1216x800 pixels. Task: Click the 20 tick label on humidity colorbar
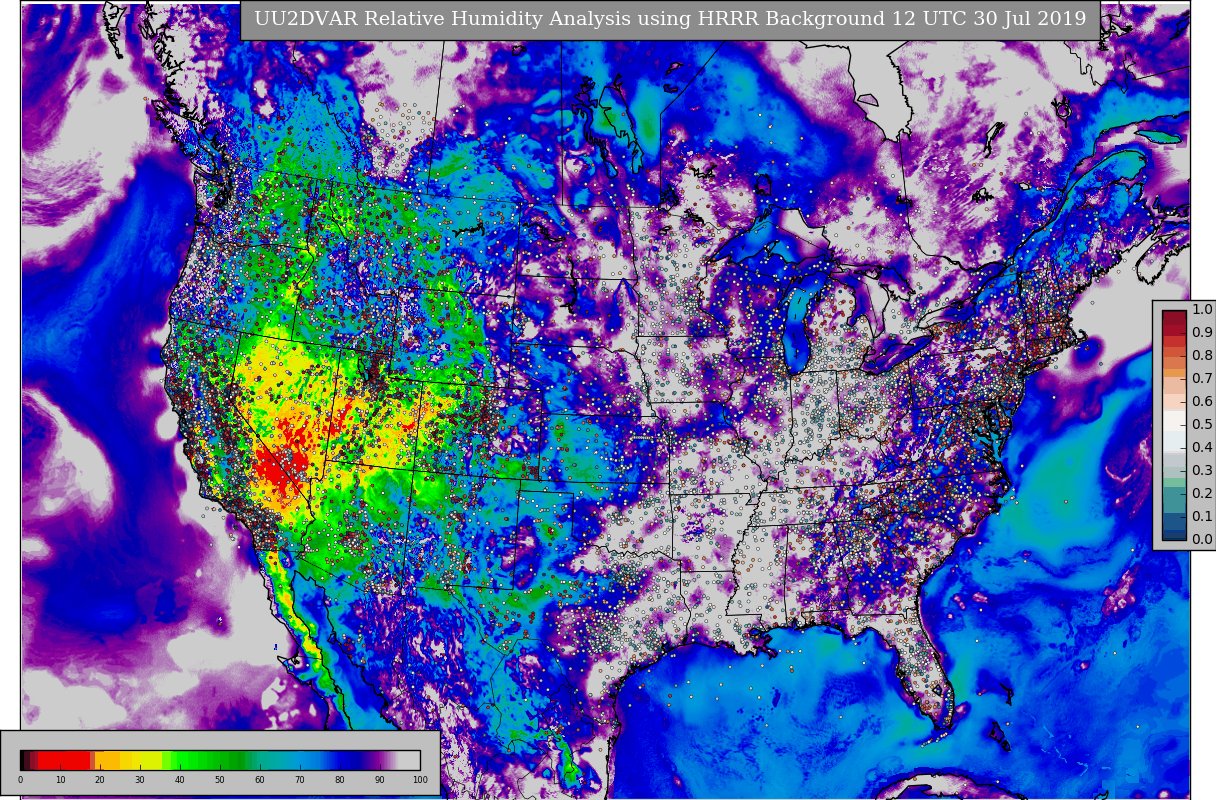pos(100,780)
